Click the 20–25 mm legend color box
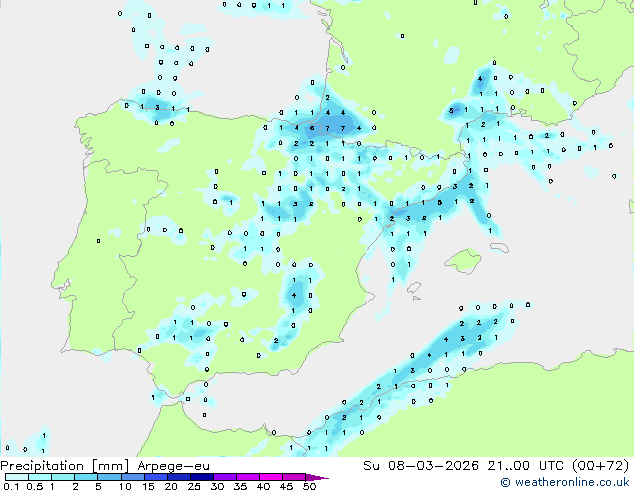The height and width of the screenshot is (490, 634). click(179, 477)
